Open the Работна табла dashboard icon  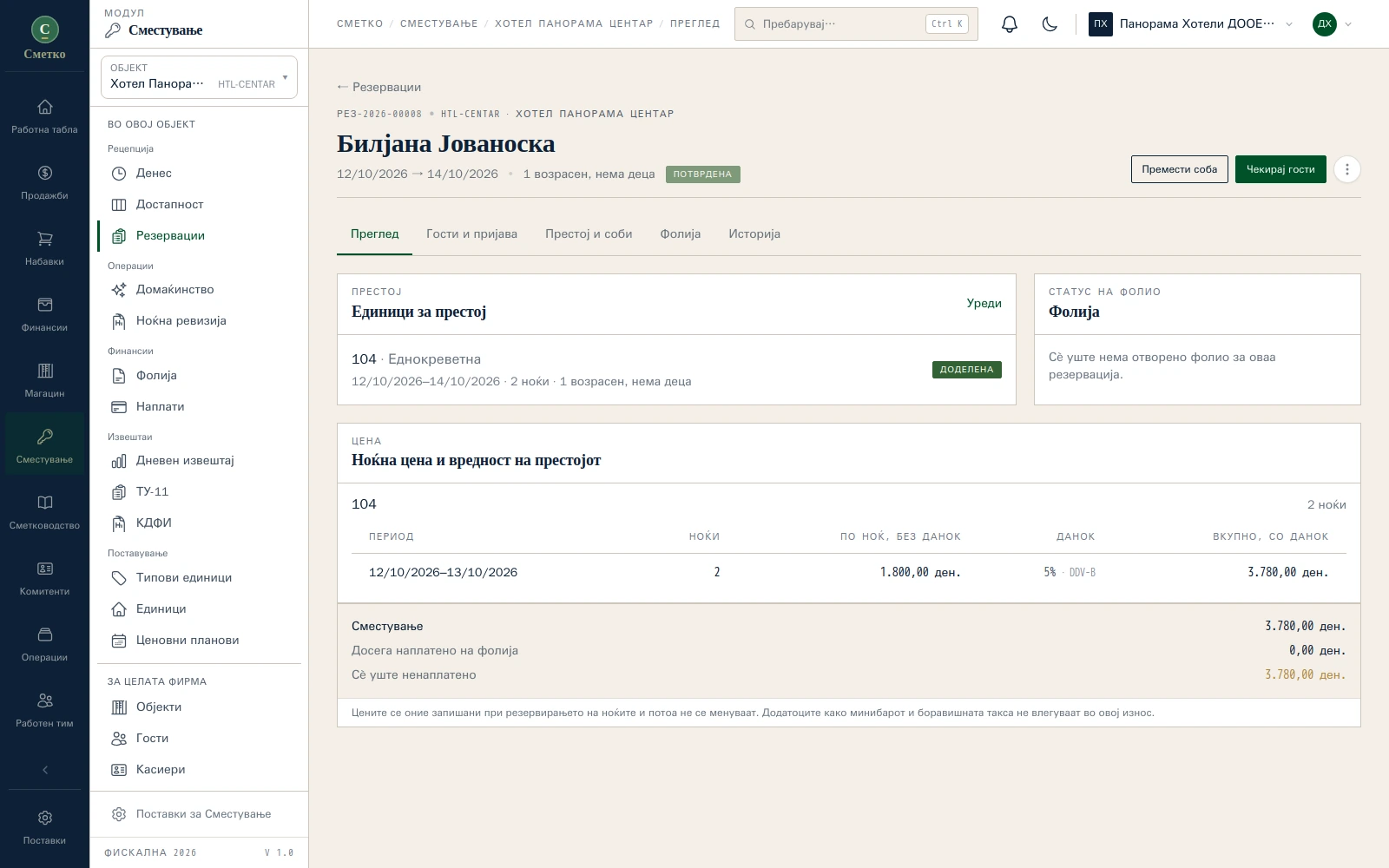click(44, 116)
